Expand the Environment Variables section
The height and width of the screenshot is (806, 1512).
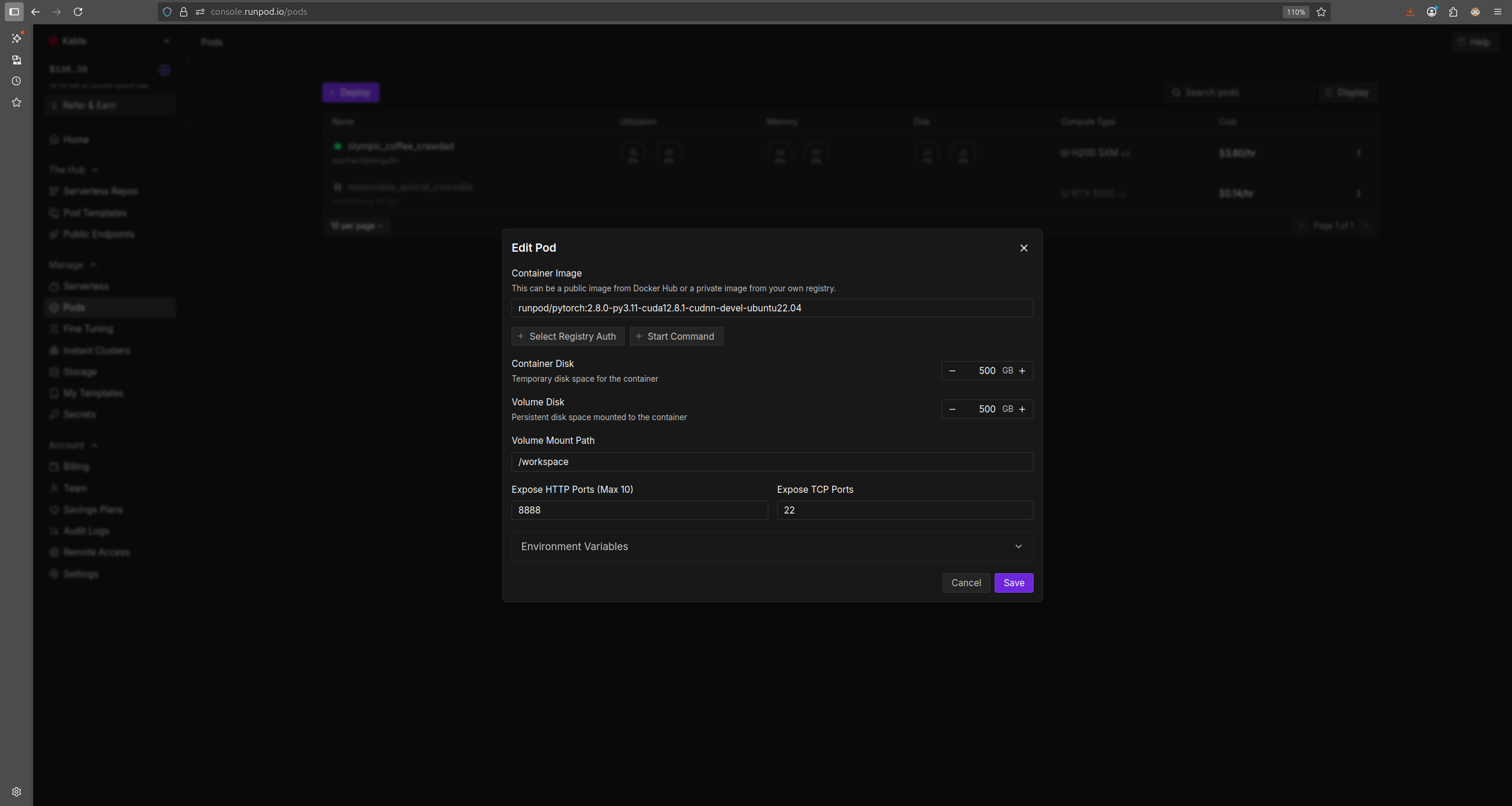pos(771,547)
